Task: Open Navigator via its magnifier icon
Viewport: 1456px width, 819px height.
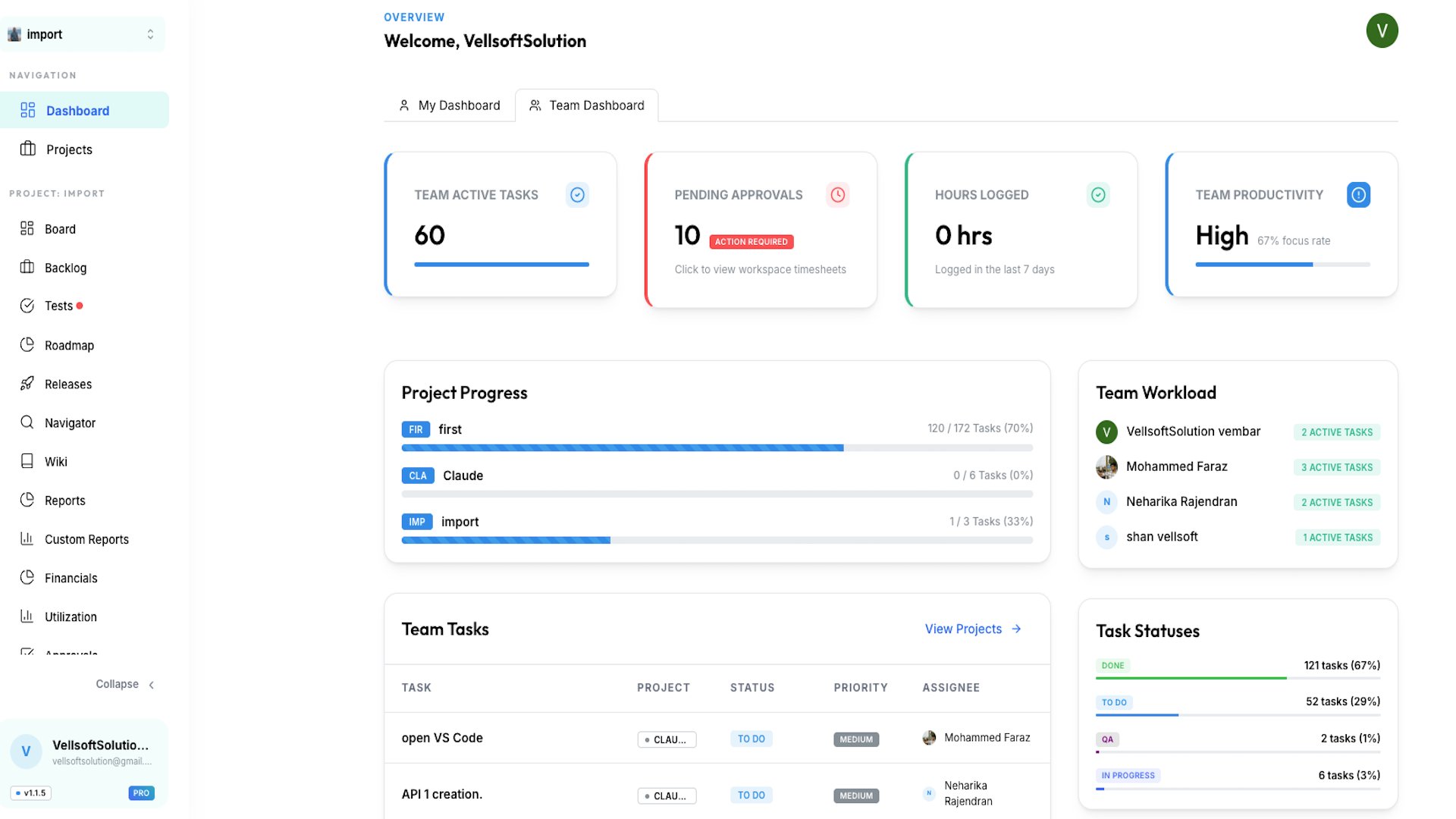Action: (27, 422)
